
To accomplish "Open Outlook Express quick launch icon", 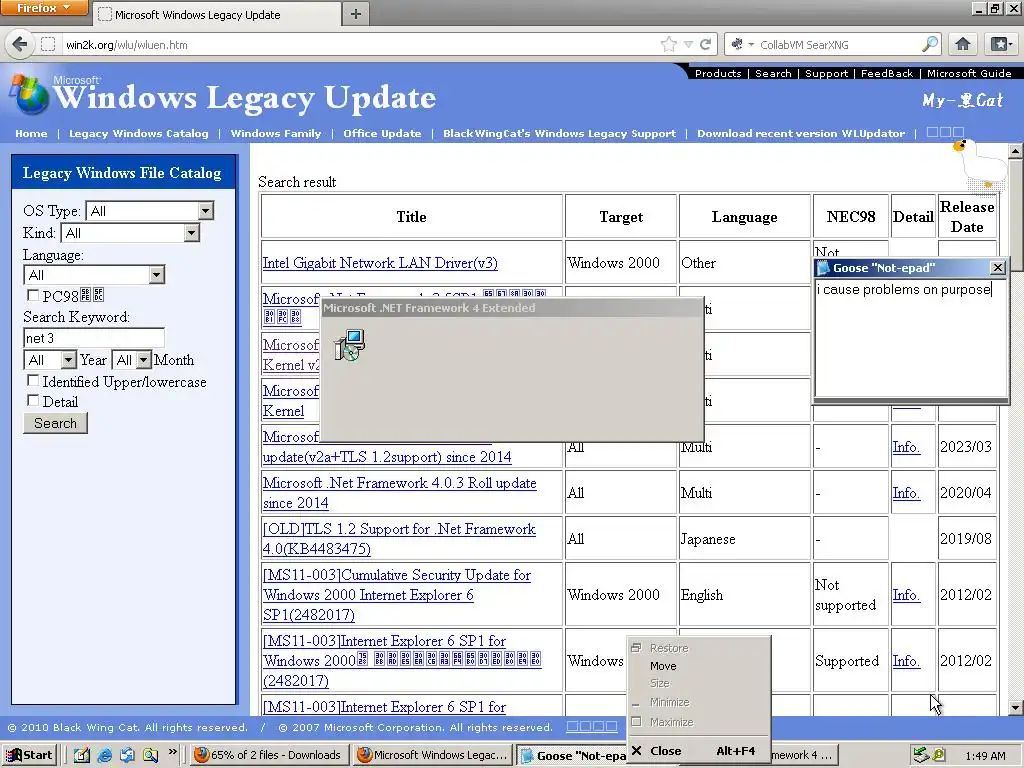I will coord(127,755).
